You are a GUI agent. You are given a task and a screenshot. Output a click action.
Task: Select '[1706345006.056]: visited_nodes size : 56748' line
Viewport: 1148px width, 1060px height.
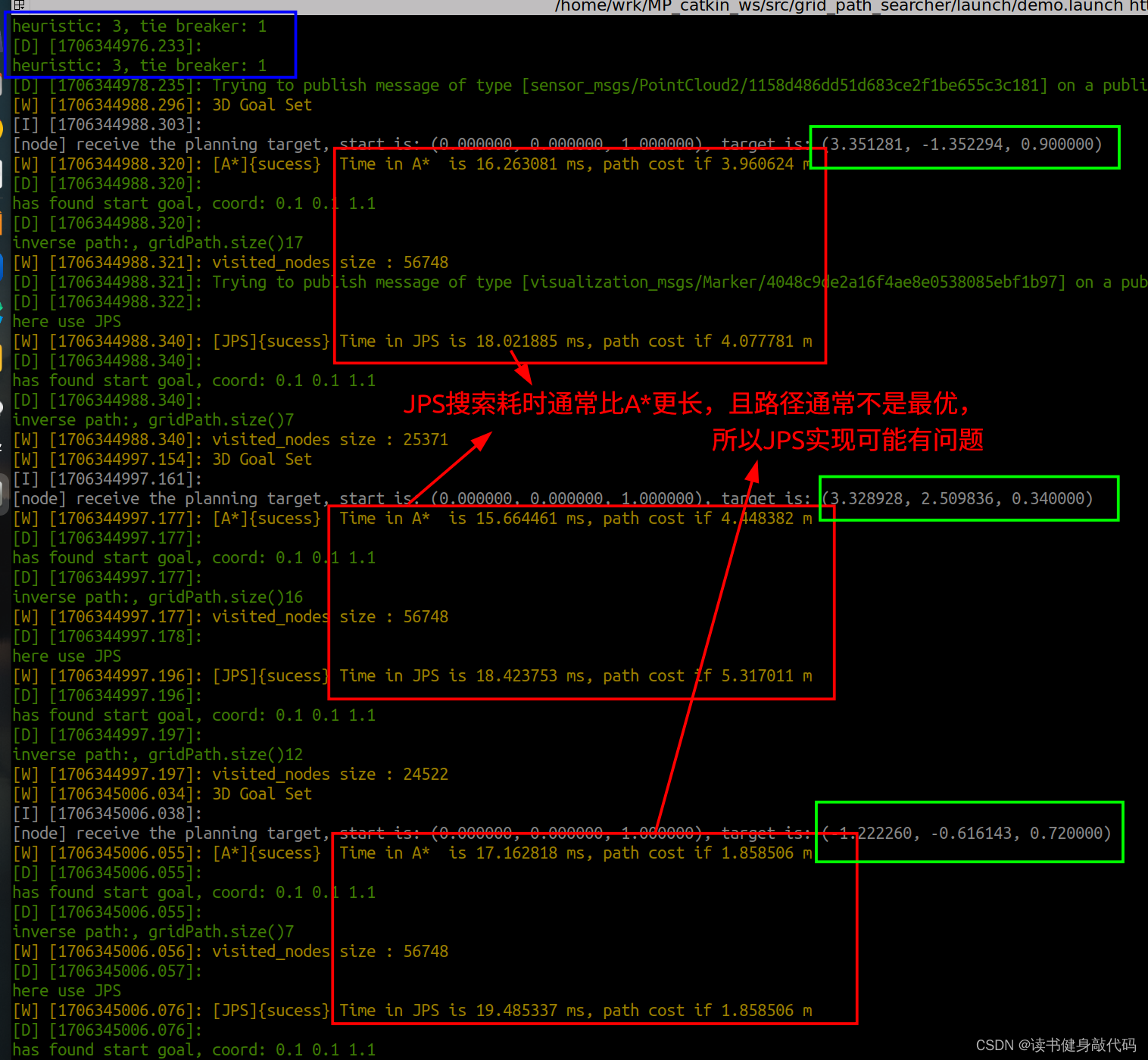click(x=230, y=952)
